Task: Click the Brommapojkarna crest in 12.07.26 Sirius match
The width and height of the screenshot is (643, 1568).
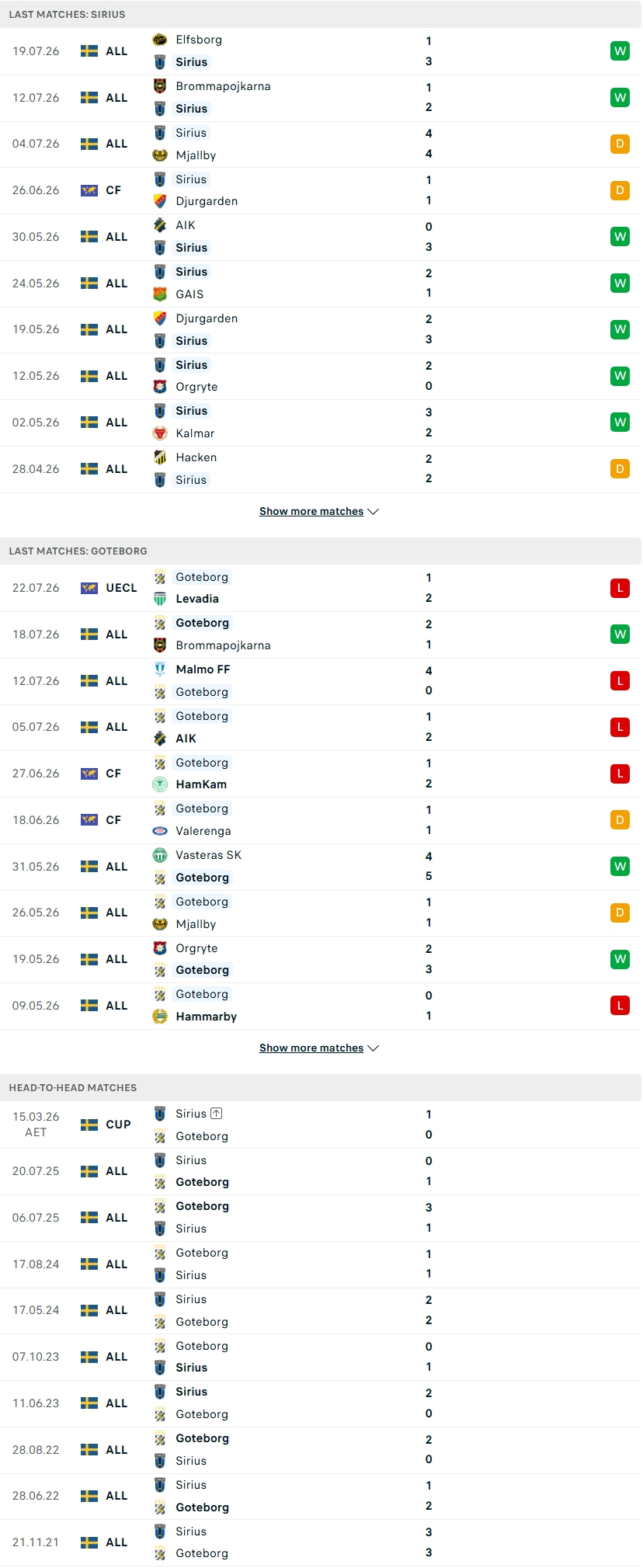Action: click(x=160, y=86)
